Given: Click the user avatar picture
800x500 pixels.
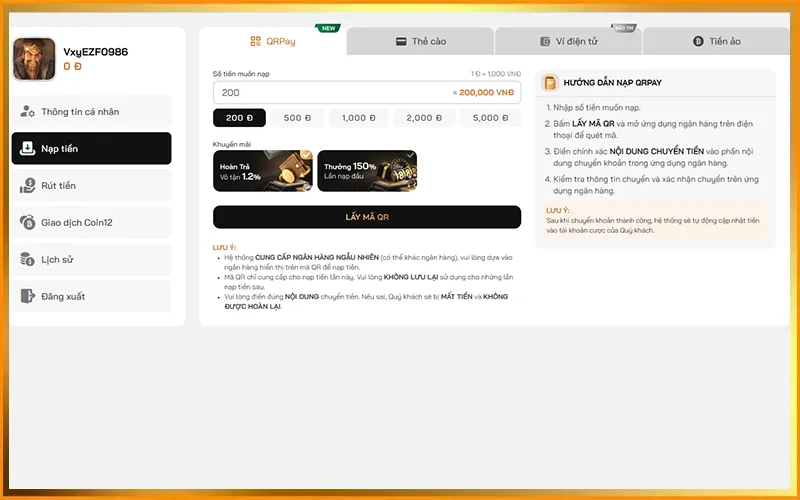Looking at the screenshot, I should [34, 59].
